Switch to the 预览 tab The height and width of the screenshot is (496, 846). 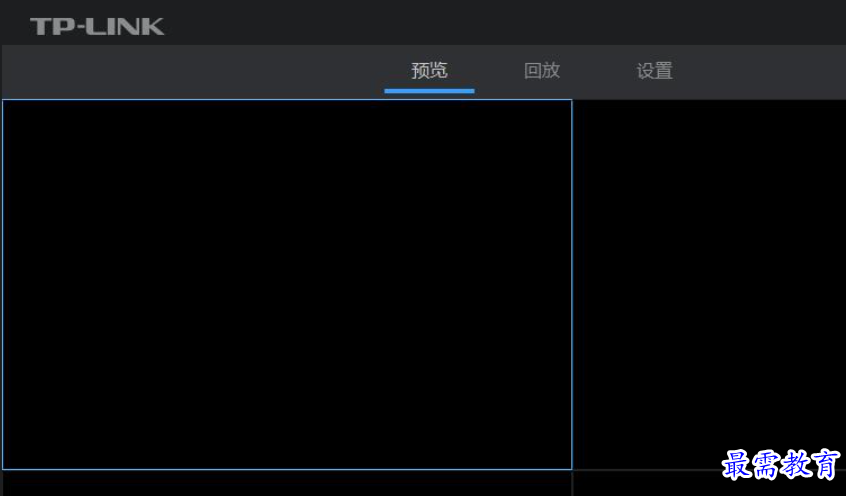click(x=429, y=71)
